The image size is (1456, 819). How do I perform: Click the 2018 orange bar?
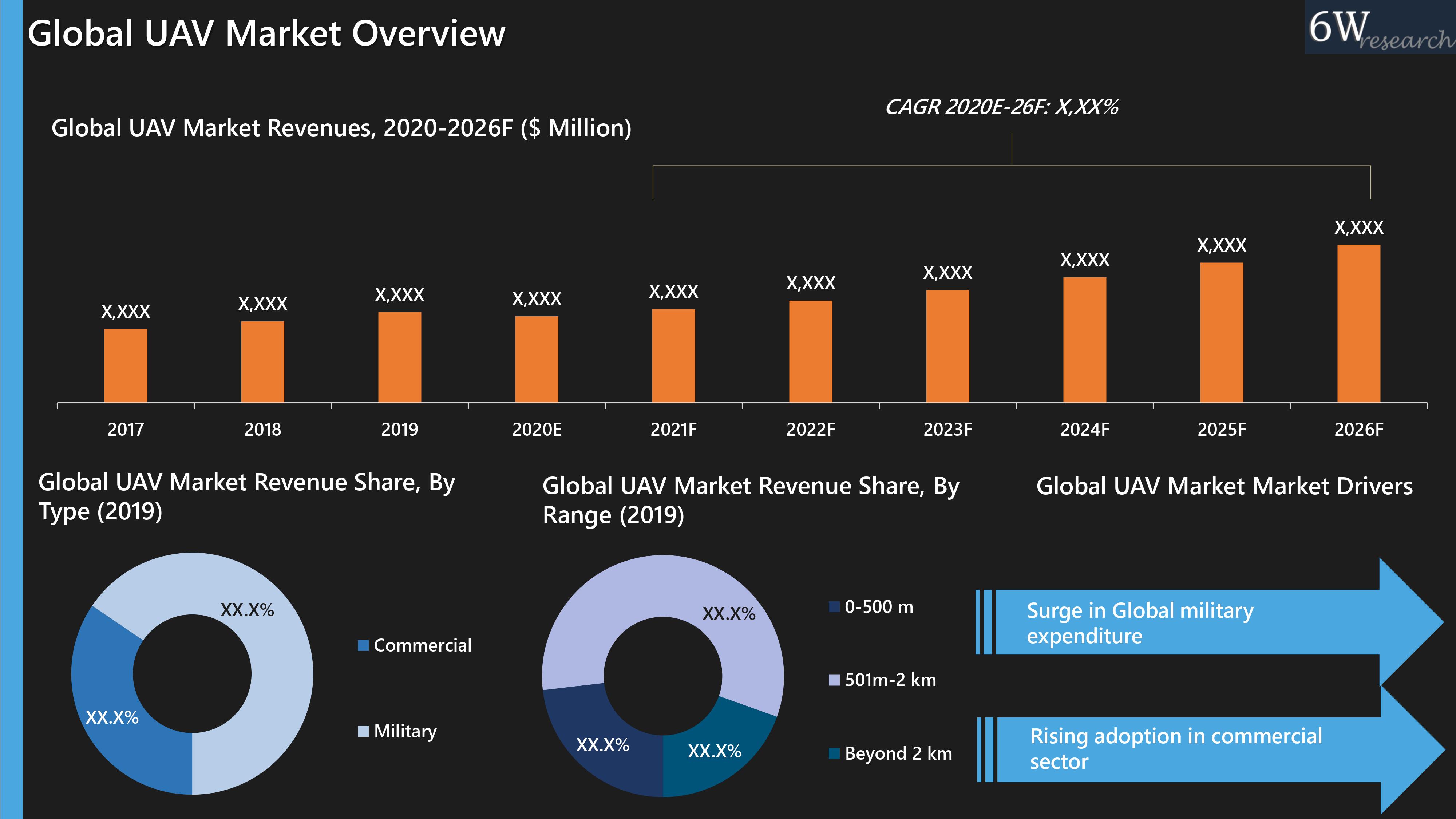[263, 362]
